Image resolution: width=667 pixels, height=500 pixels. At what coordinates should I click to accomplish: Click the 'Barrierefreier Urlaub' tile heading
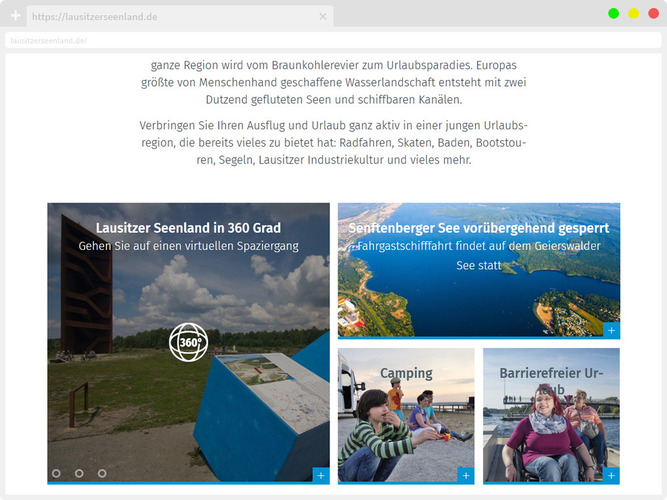pos(551,374)
